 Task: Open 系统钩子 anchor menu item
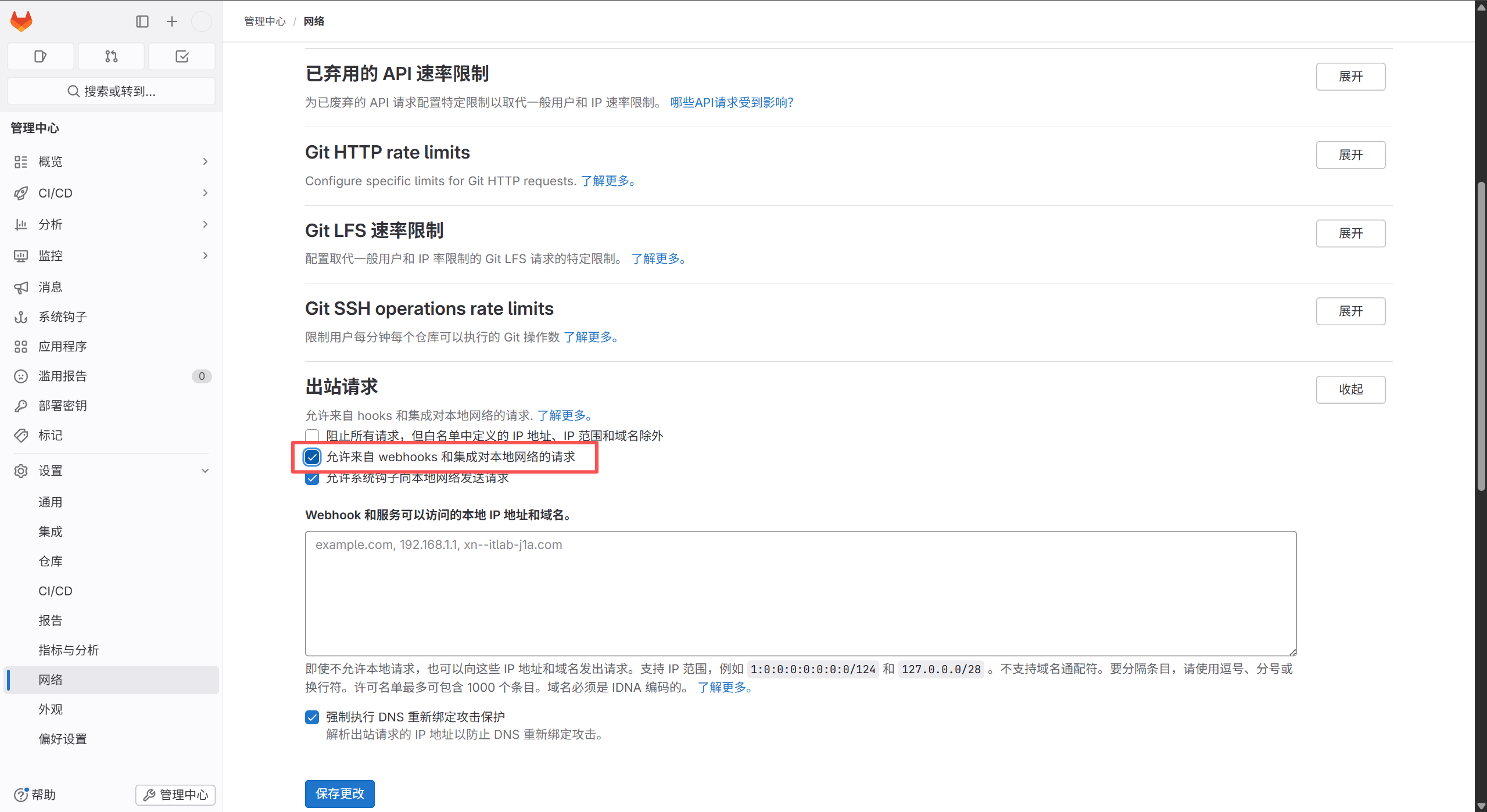(x=63, y=317)
